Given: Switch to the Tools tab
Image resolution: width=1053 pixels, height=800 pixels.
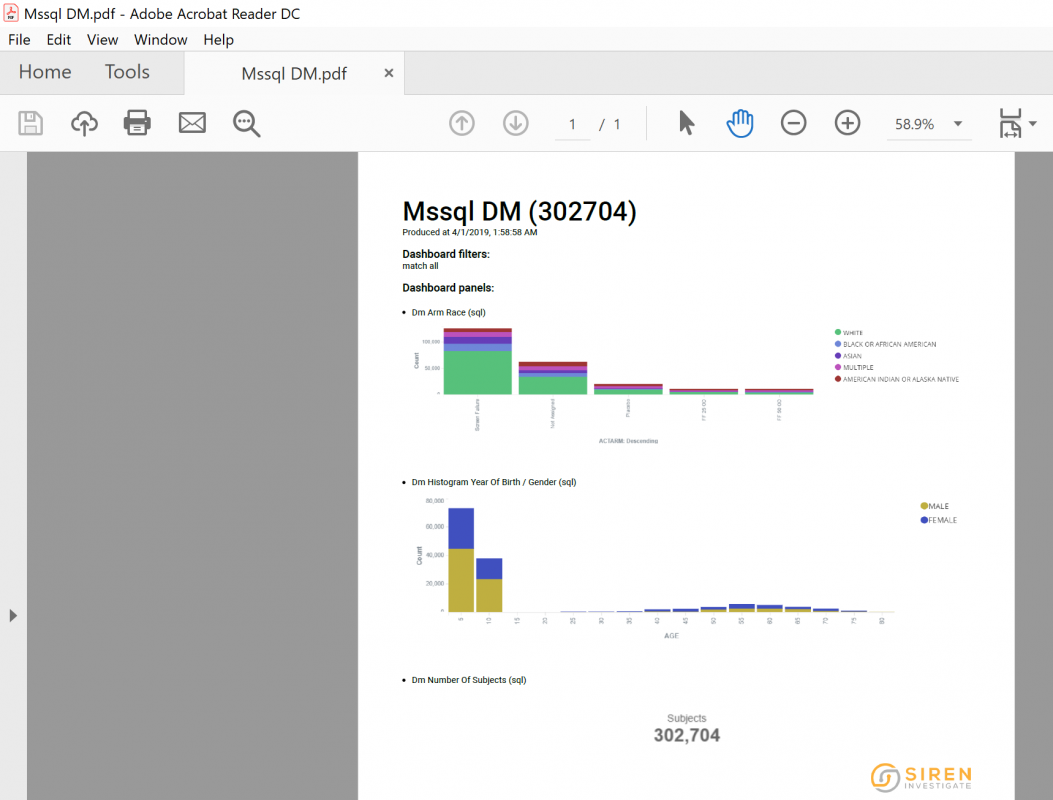Looking at the screenshot, I should (127, 72).
